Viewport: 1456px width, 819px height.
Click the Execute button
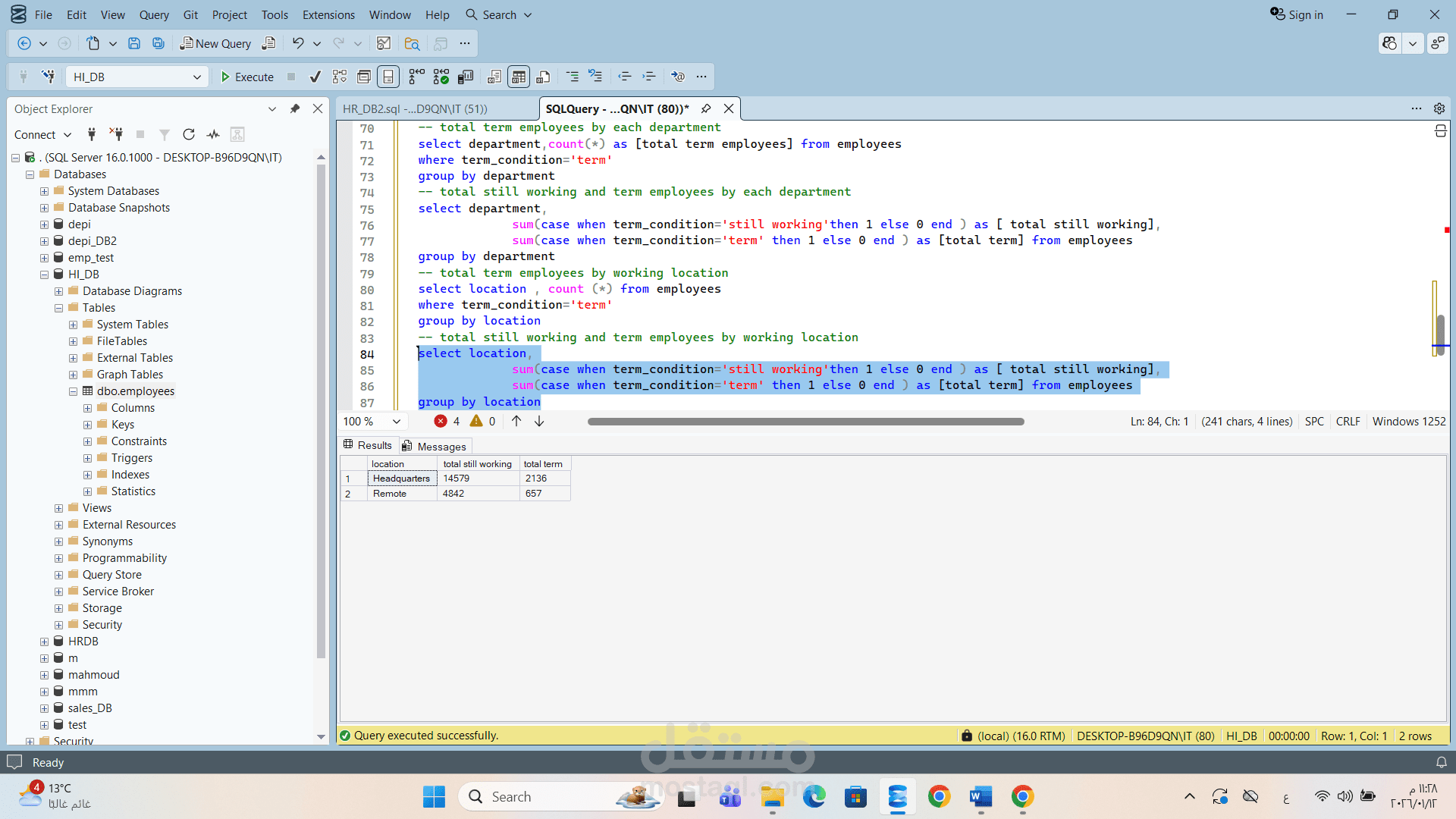point(247,77)
